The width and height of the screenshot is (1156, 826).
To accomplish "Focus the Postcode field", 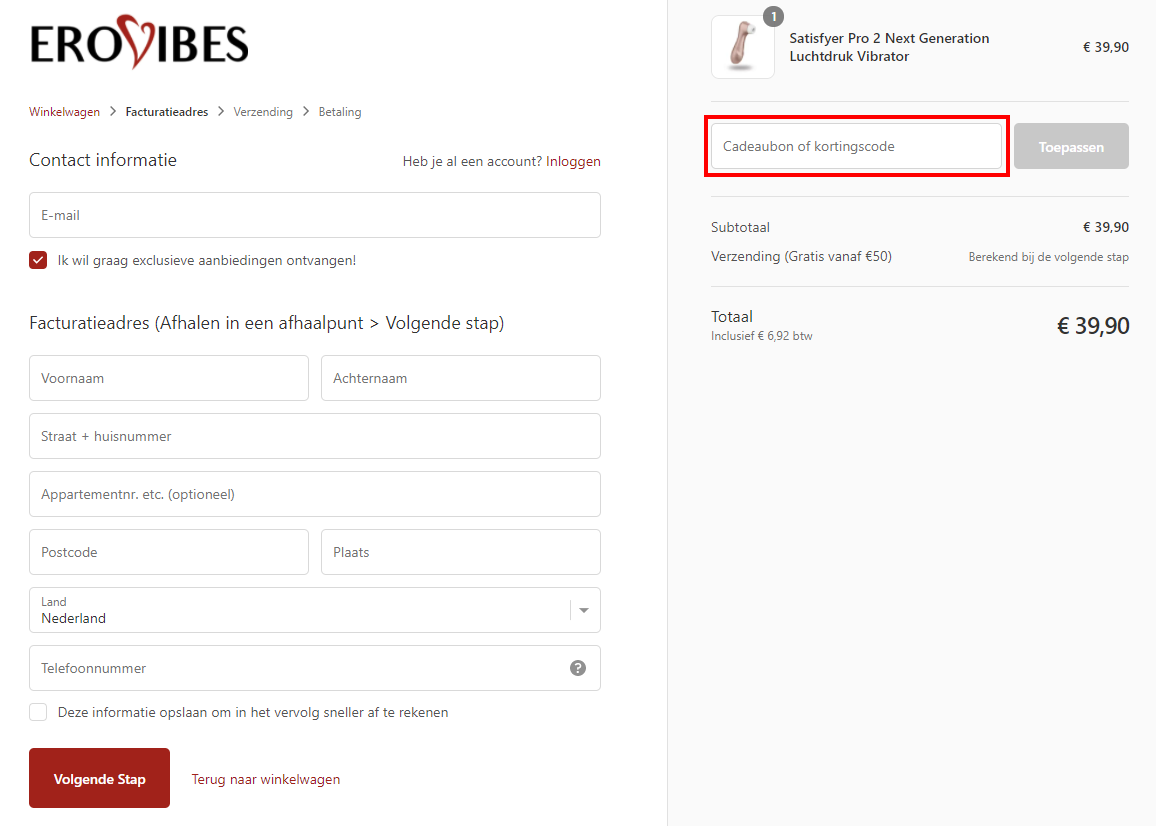I will pyautogui.click(x=169, y=552).
